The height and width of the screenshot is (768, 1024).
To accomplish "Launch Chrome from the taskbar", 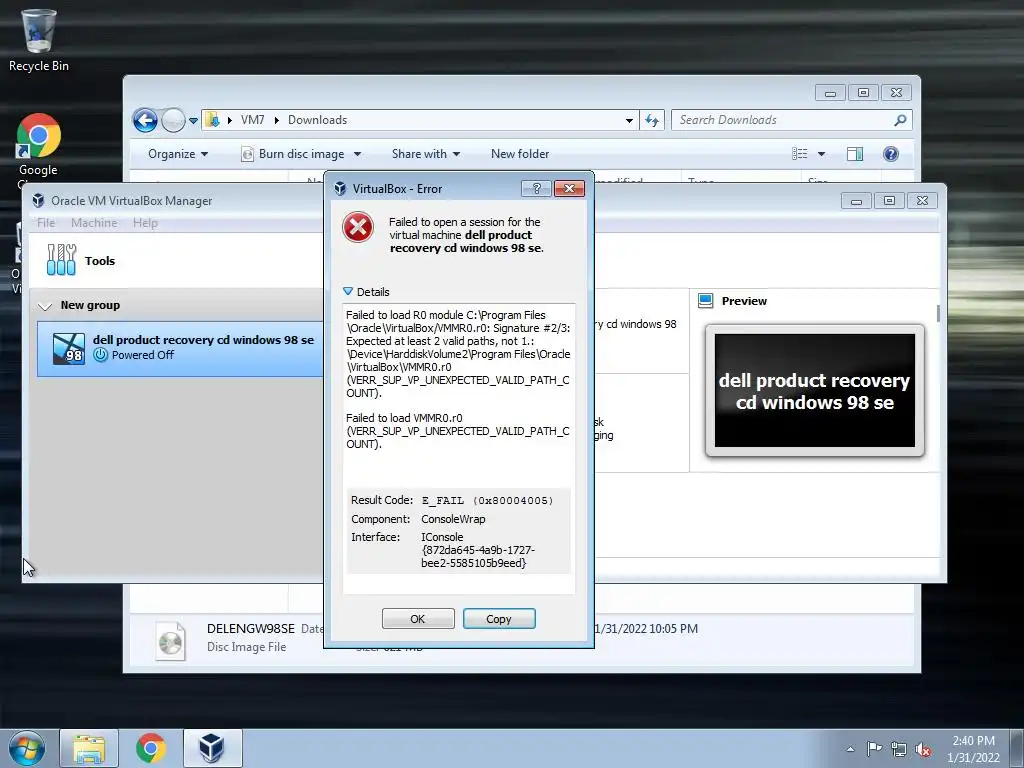I will tap(150, 748).
